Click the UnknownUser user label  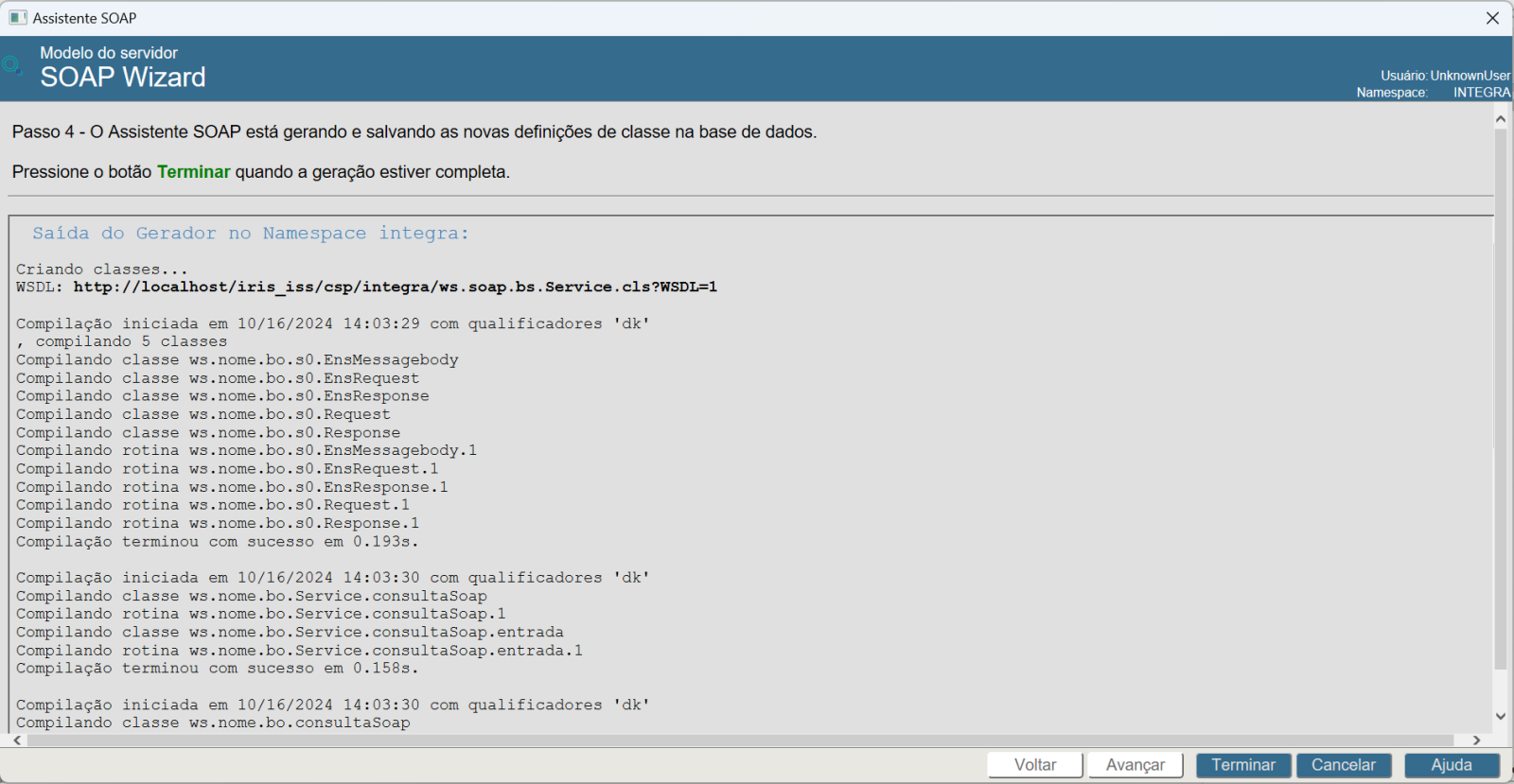[1470, 76]
